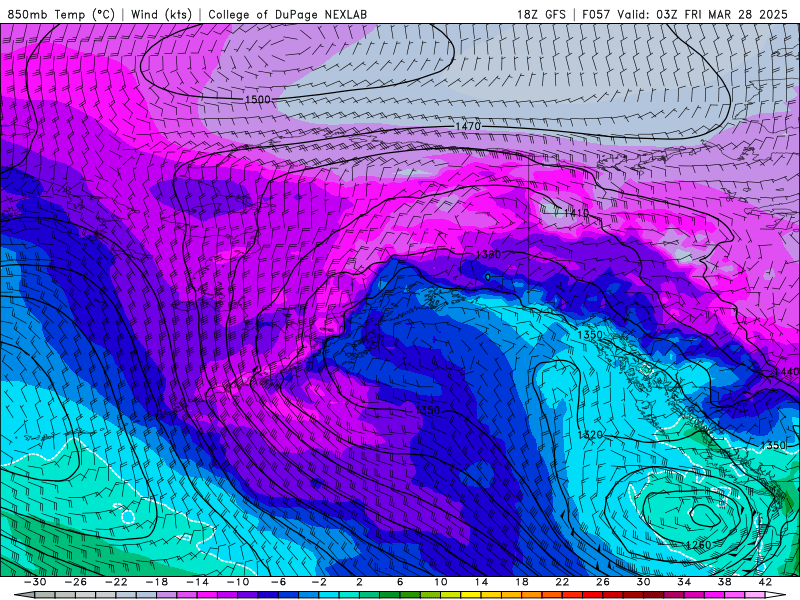
Task: Click the 'F057 Valid: 03Z FRI MAR 28 2025' text
Action: tap(685, 14)
